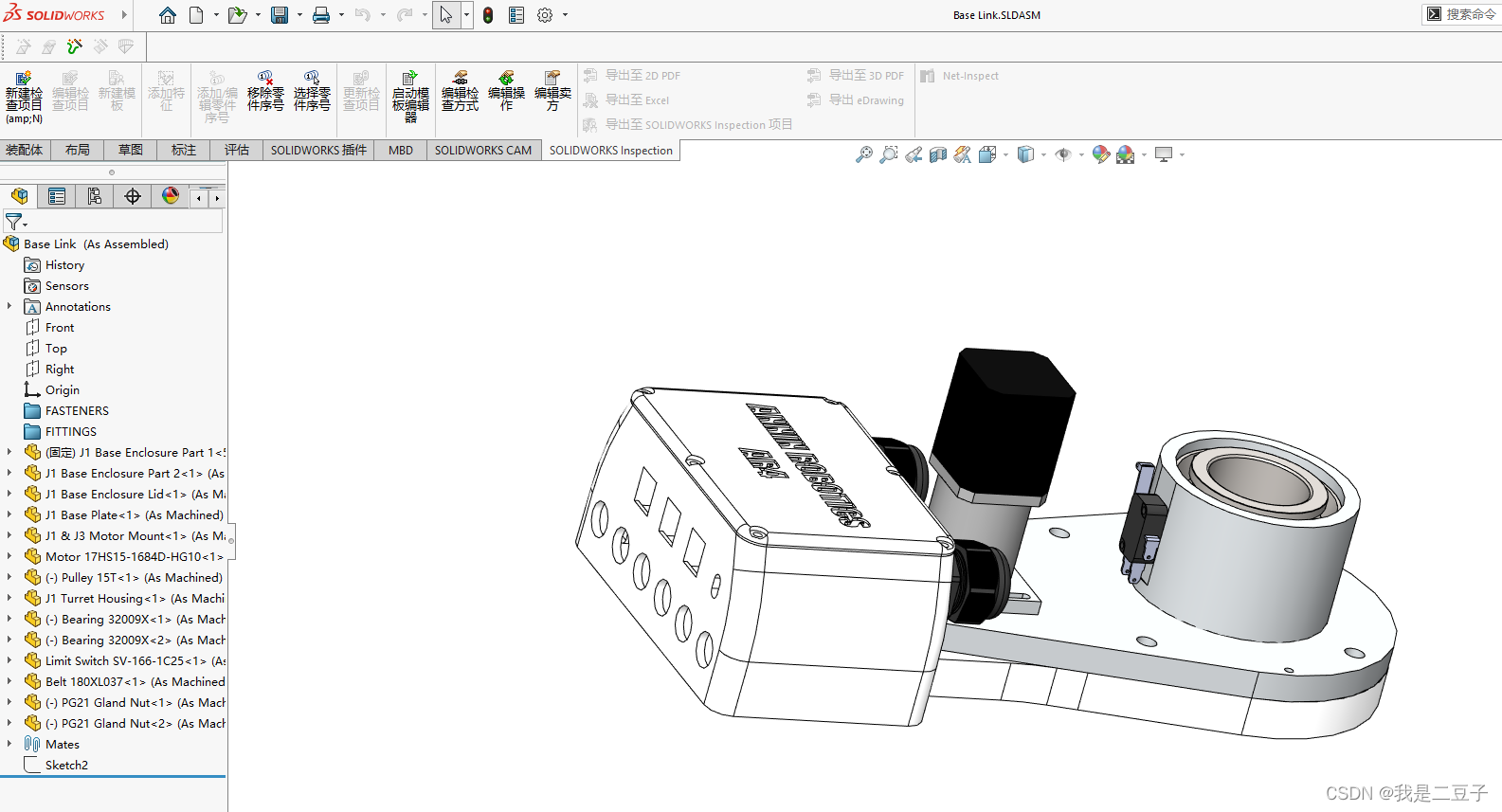This screenshot has width=1502, height=812.
Task: Click 编辑检查方式 edit inspection methods
Action: pyautogui.click(x=460, y=92)
